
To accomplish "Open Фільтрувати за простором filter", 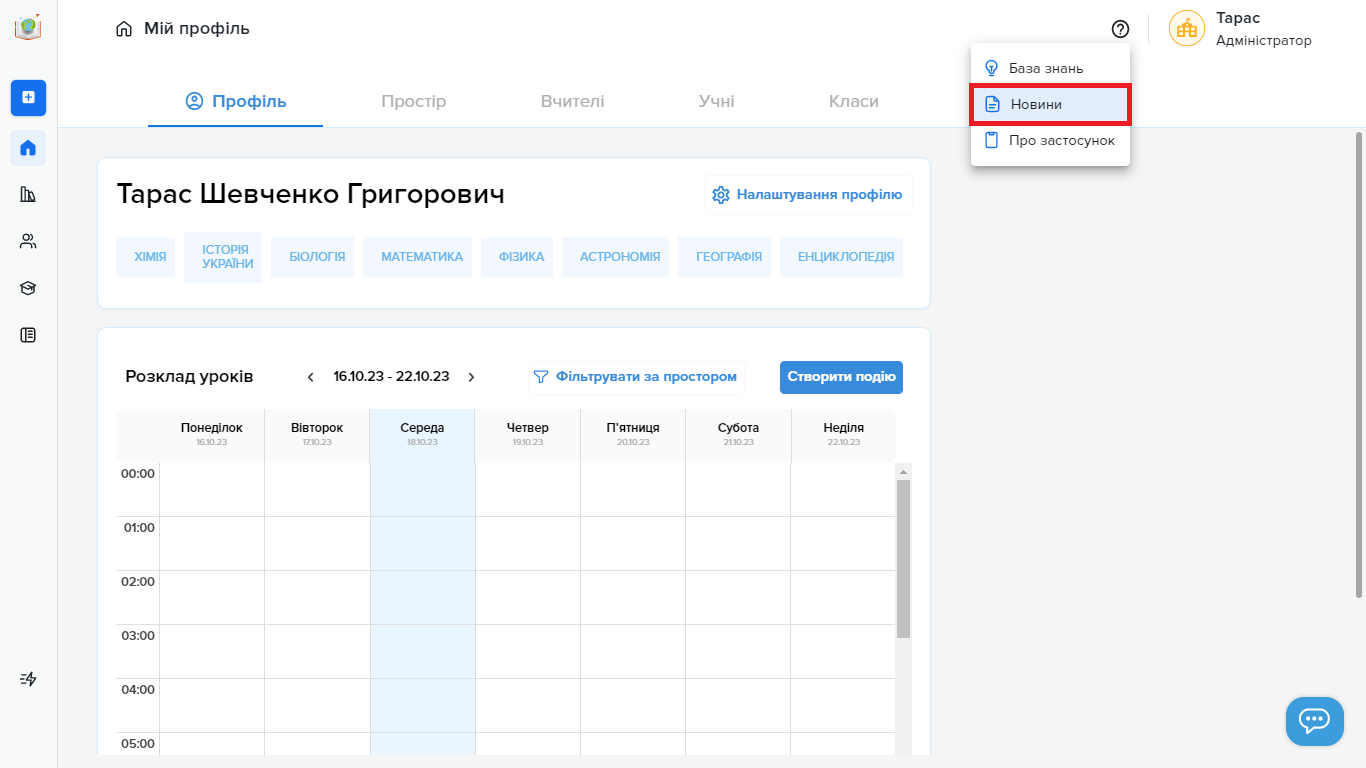I will tap(636, 377).
